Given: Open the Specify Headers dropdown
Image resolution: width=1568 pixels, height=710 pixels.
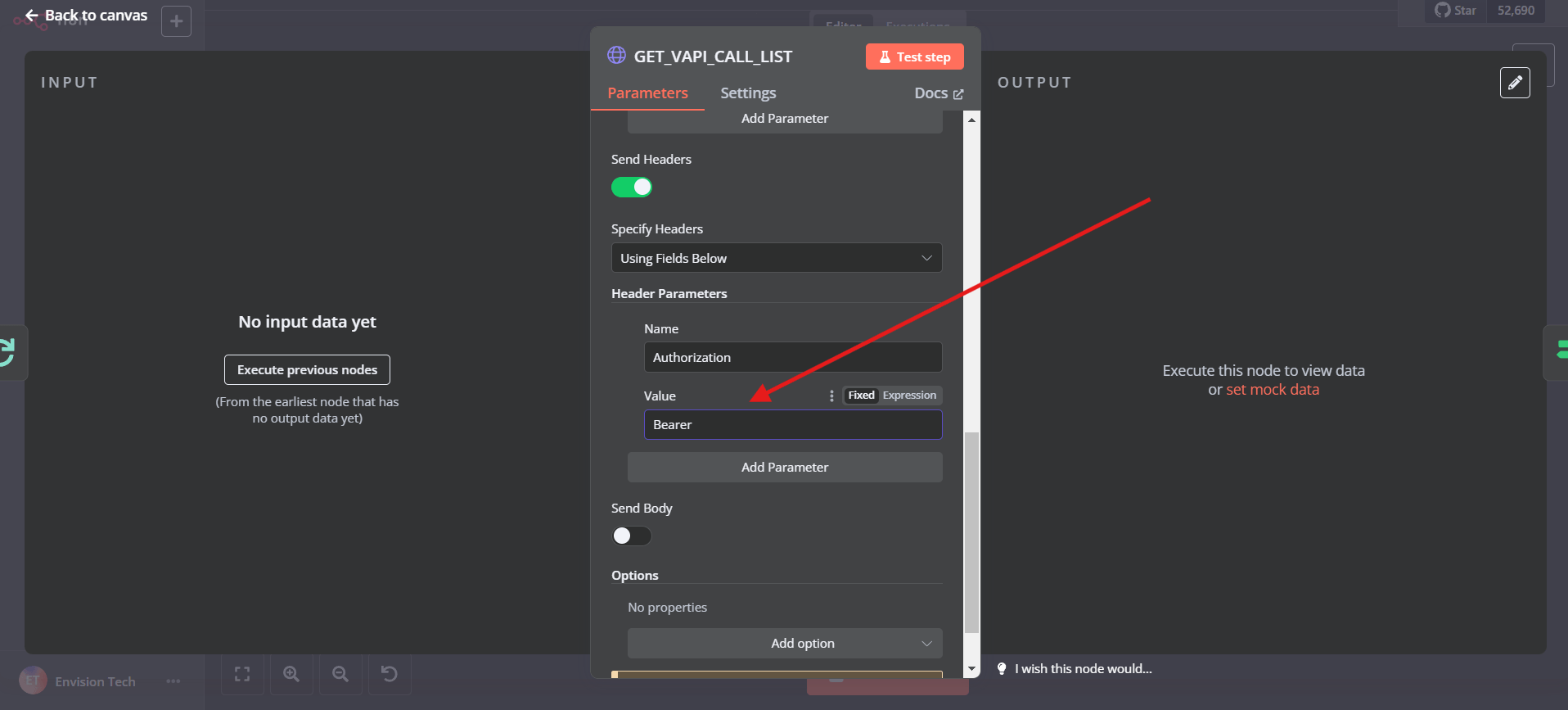Looking at the screenshot, I should (x=776, y=258).
